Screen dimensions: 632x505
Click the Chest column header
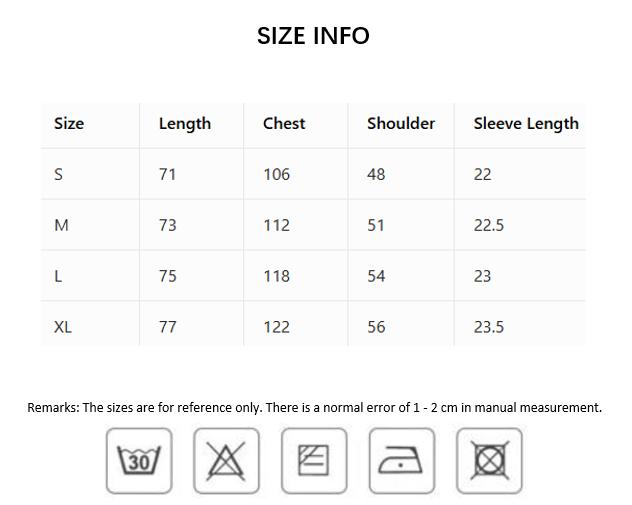(x=284, y=124)
